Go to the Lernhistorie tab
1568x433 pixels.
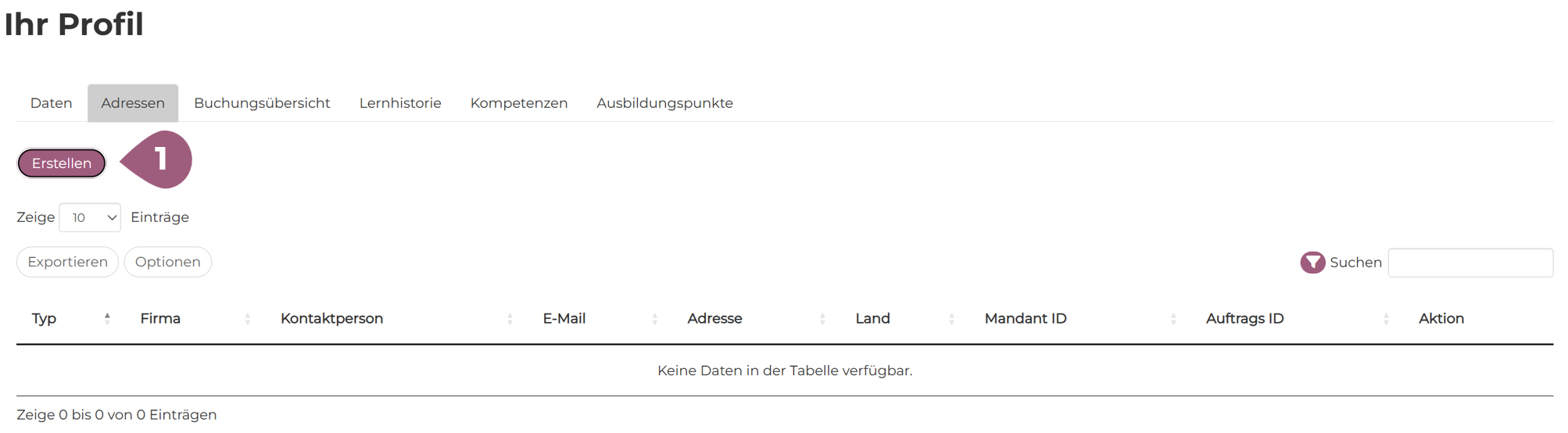coord(400,103)
